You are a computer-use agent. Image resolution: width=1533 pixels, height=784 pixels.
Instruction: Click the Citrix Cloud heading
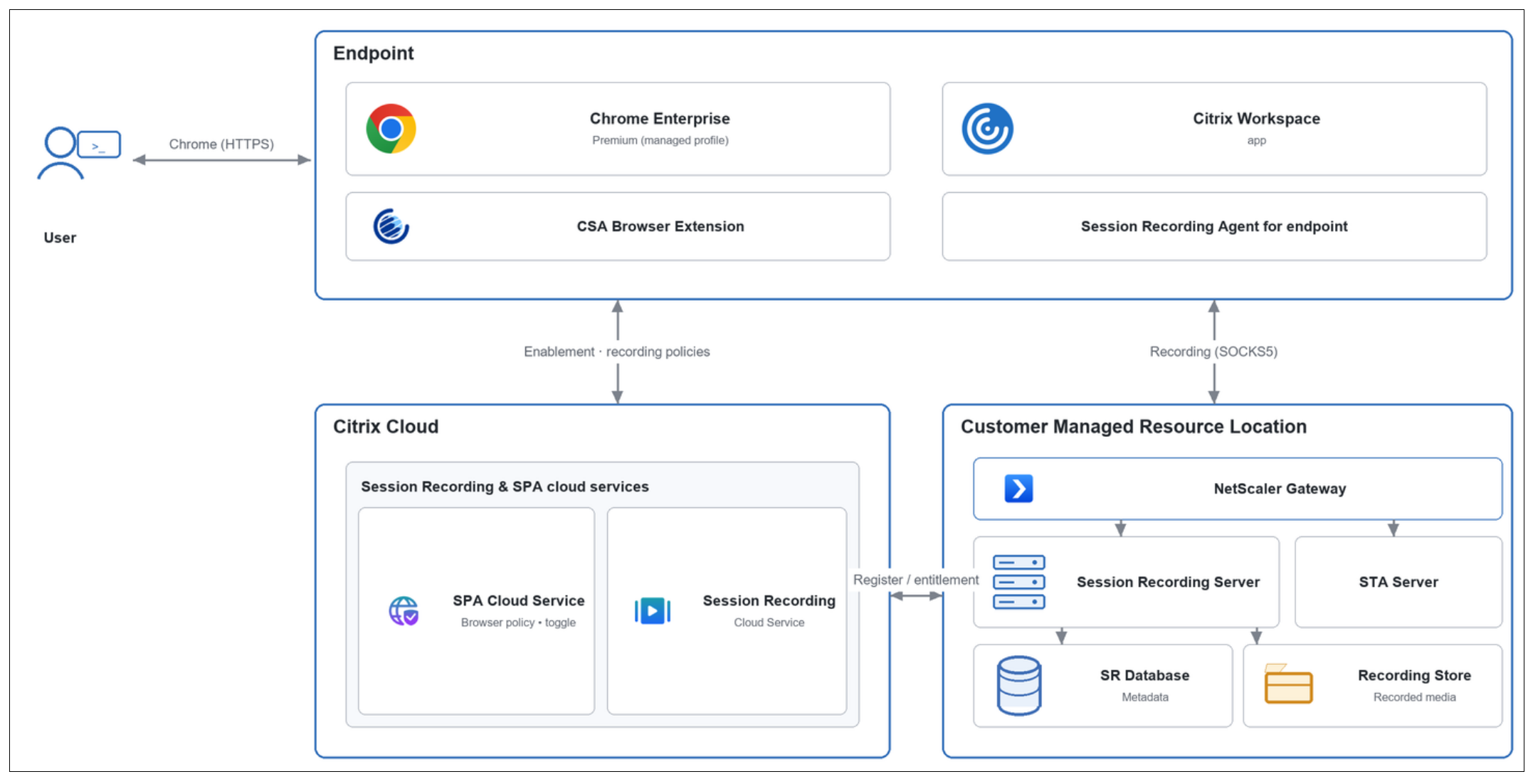tap(386, 426)
